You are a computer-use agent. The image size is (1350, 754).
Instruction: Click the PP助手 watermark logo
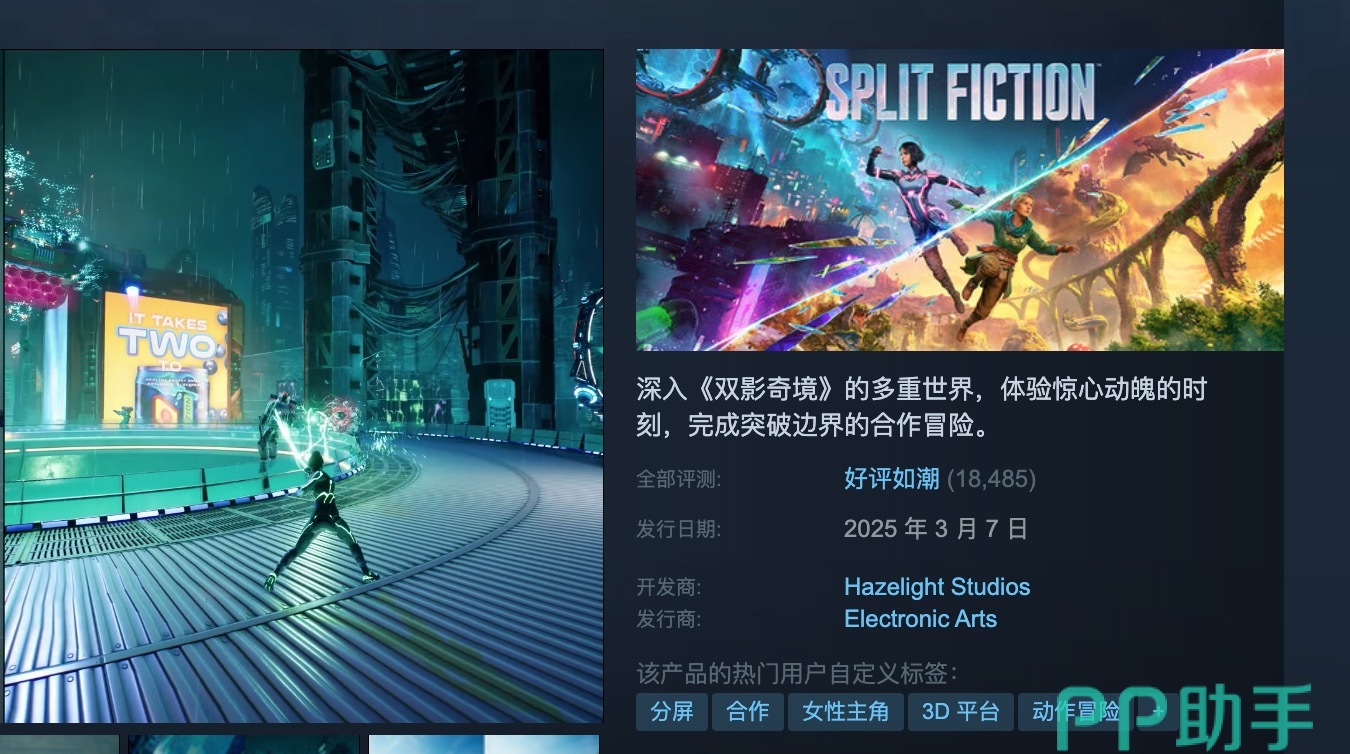click(x=1184, y=716)
